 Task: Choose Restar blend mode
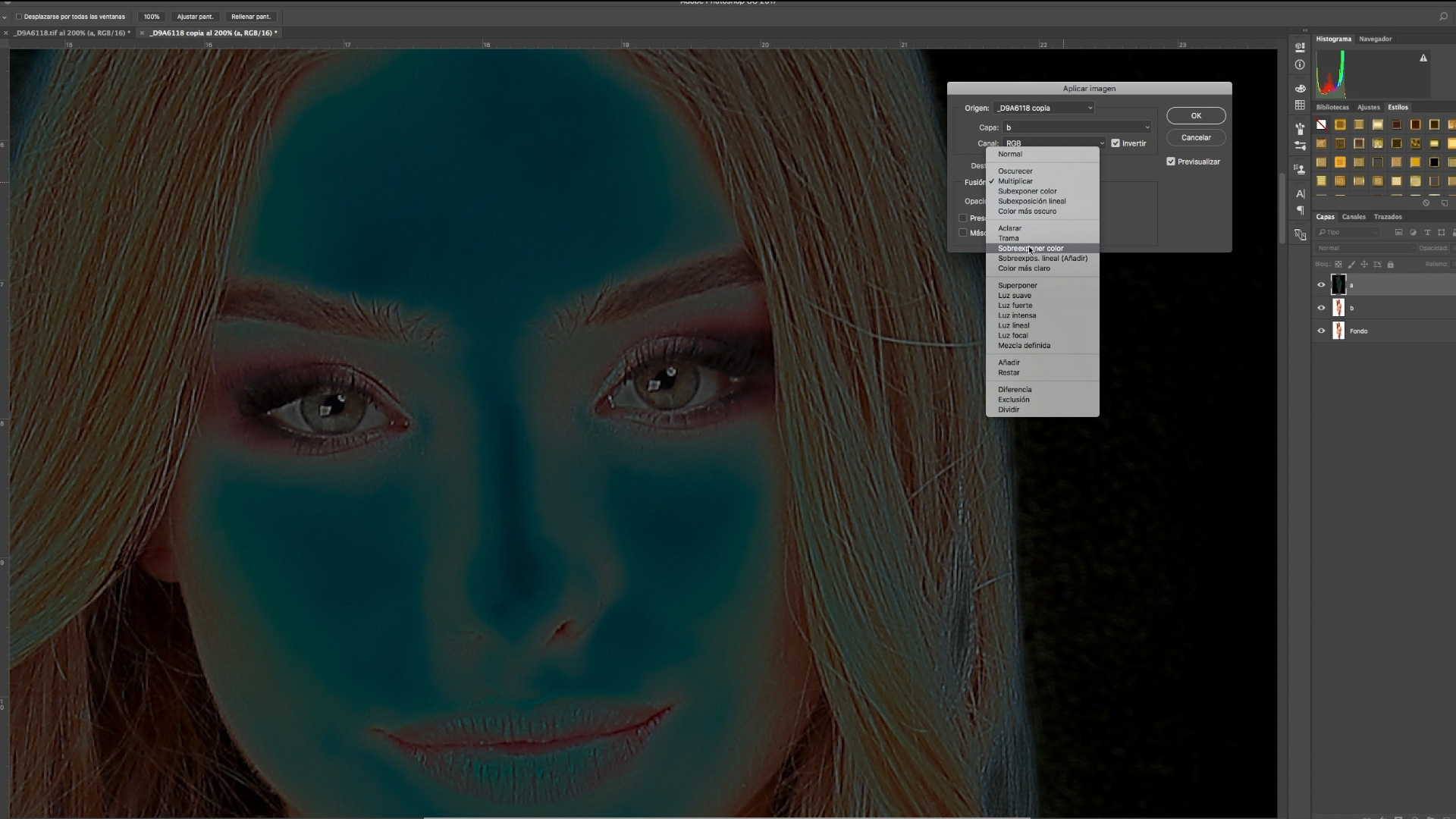coord(1043,372)
